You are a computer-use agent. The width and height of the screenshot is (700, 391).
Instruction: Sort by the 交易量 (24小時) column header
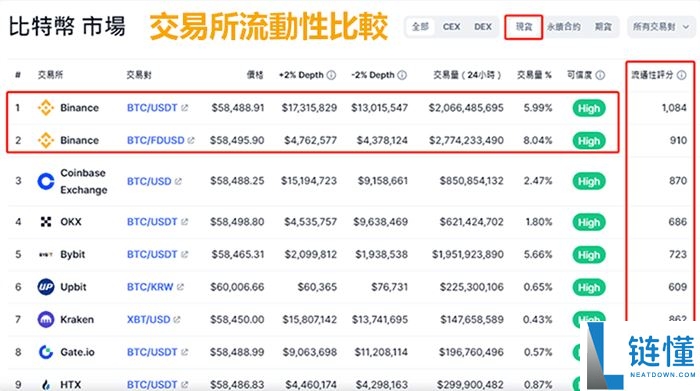[467, 75]
